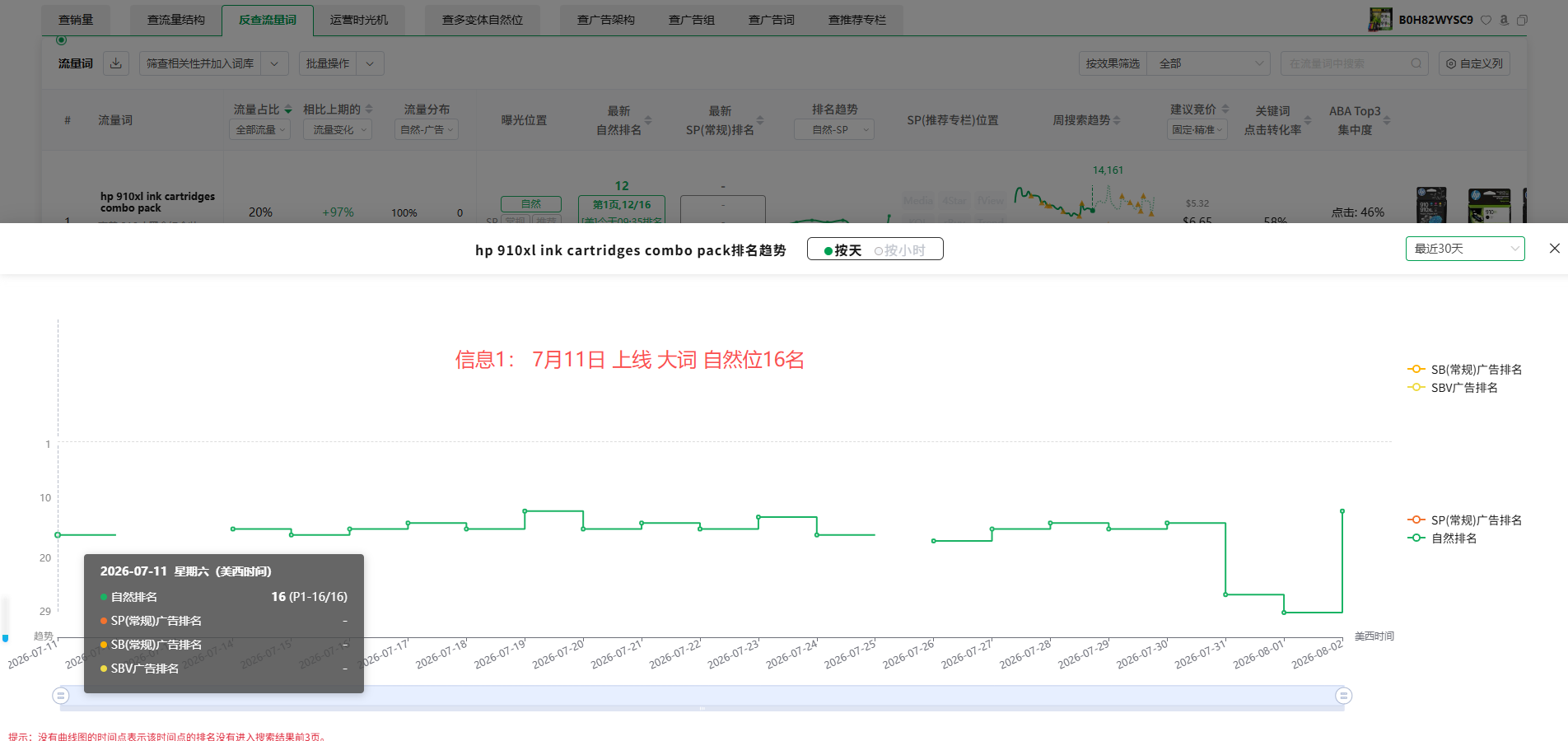The height and width of the screenshot is (741, 1568).
Task: Close the ranking trend panel
Action: point(1554,249)
